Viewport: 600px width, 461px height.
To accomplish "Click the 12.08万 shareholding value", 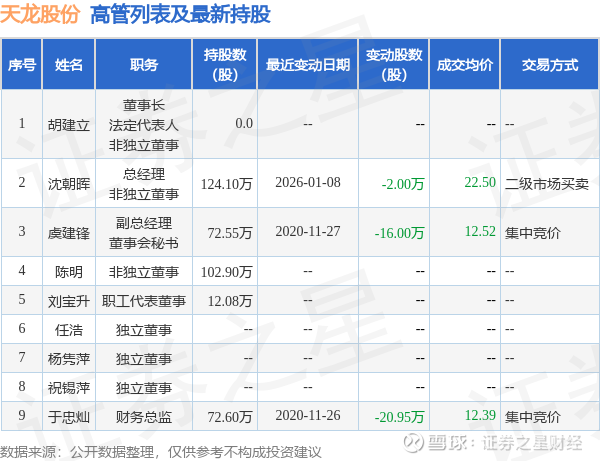I will (230, 301).
